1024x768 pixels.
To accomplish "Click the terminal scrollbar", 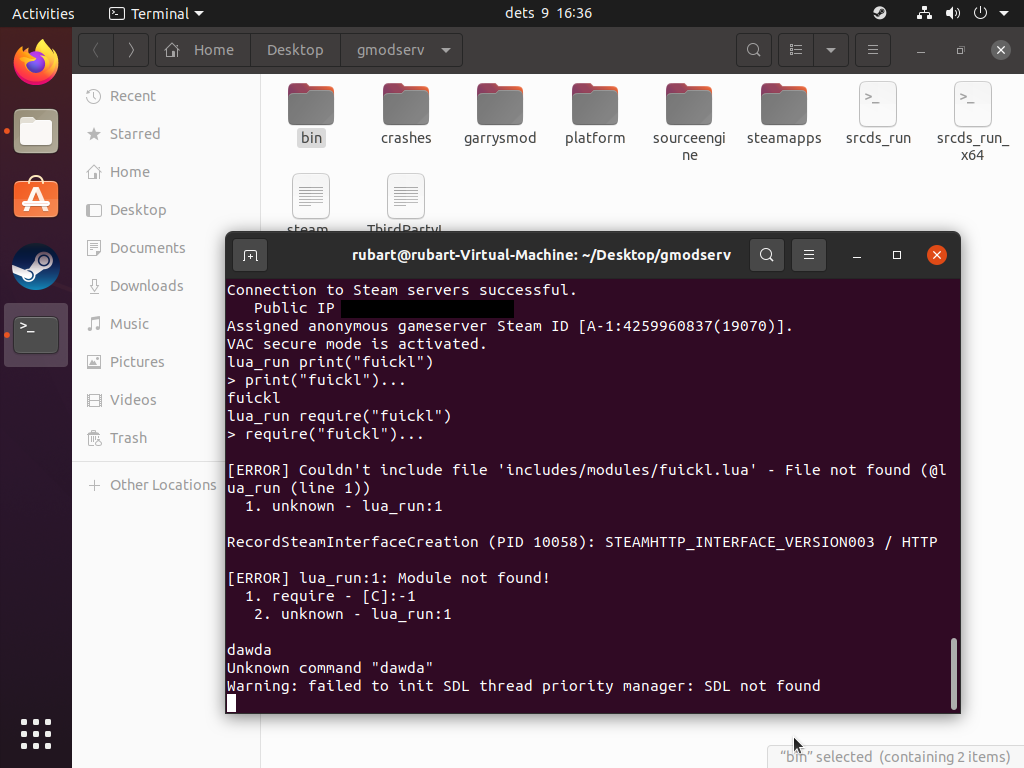I will tap(953, 674).
